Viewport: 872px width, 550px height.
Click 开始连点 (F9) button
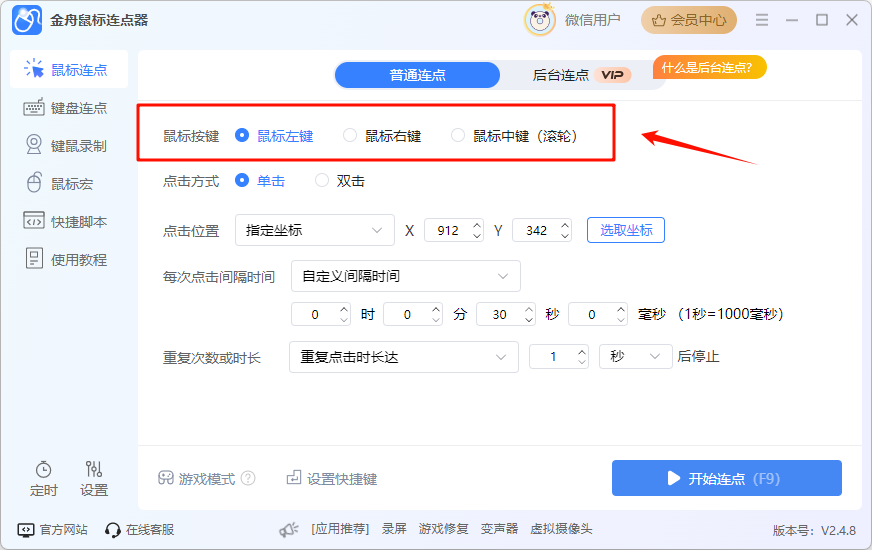click(x=727, y=478)
